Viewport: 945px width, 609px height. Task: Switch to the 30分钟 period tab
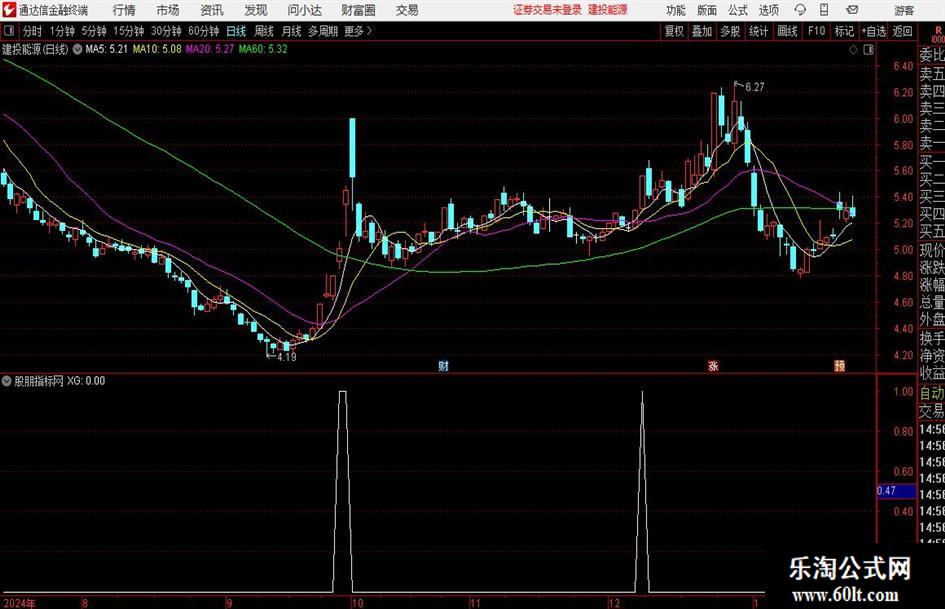coord(166,31)
